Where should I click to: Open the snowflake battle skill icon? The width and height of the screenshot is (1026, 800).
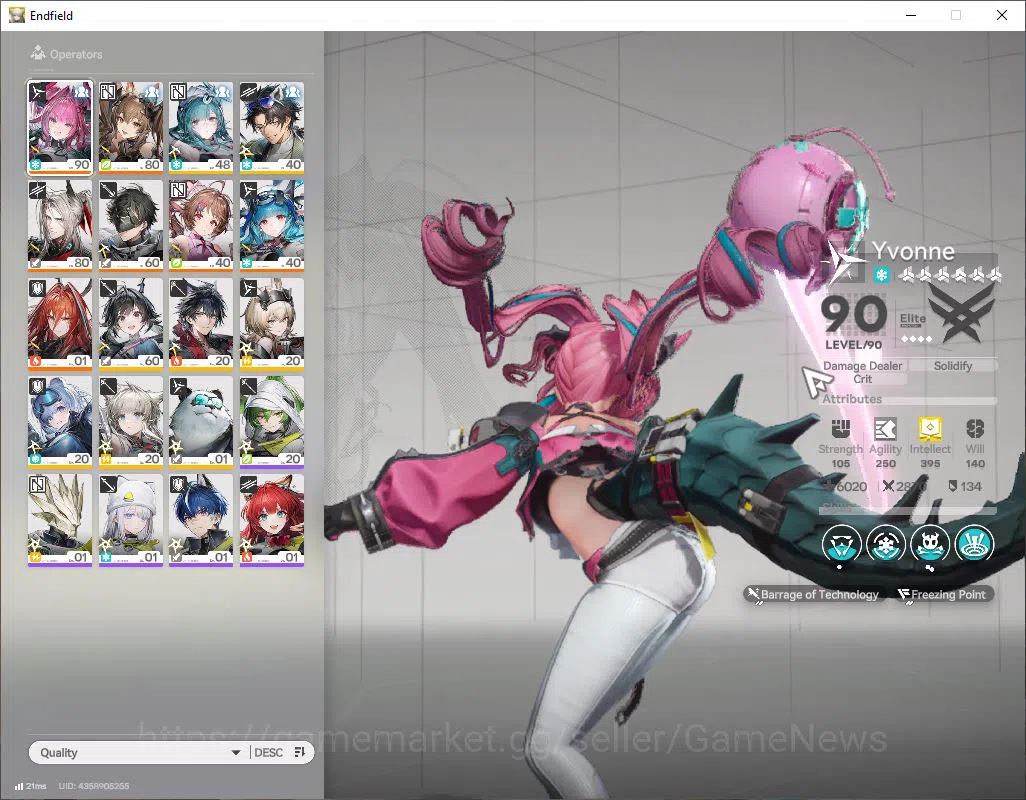click(x=885, y=543)
